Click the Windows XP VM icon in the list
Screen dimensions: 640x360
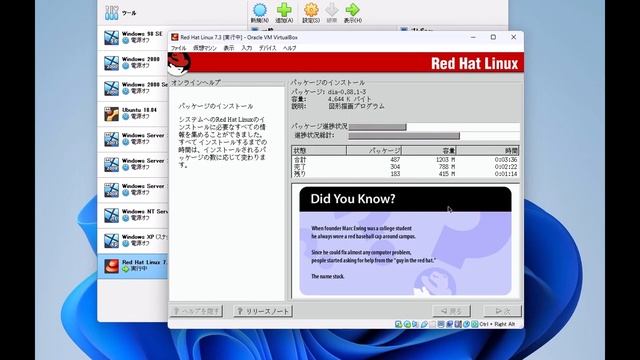(x=111, y=240)
